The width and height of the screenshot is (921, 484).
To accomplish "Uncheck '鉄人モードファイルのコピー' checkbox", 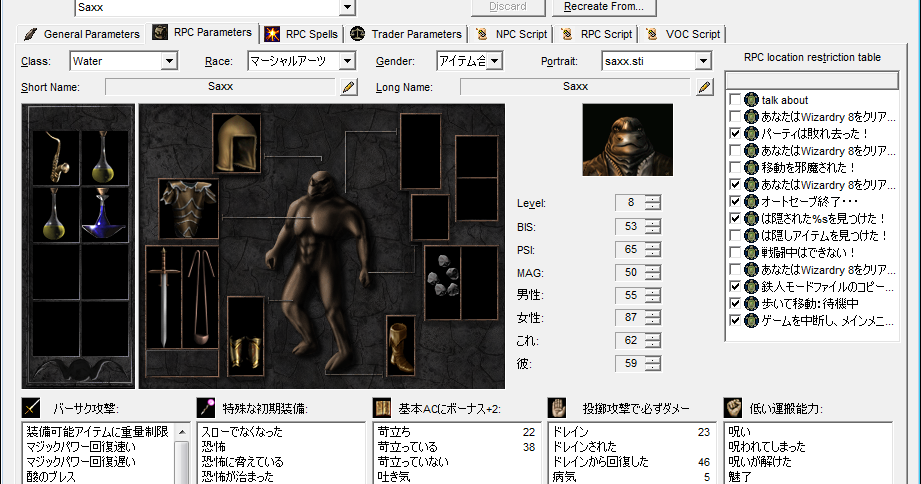I will point(735,287).
